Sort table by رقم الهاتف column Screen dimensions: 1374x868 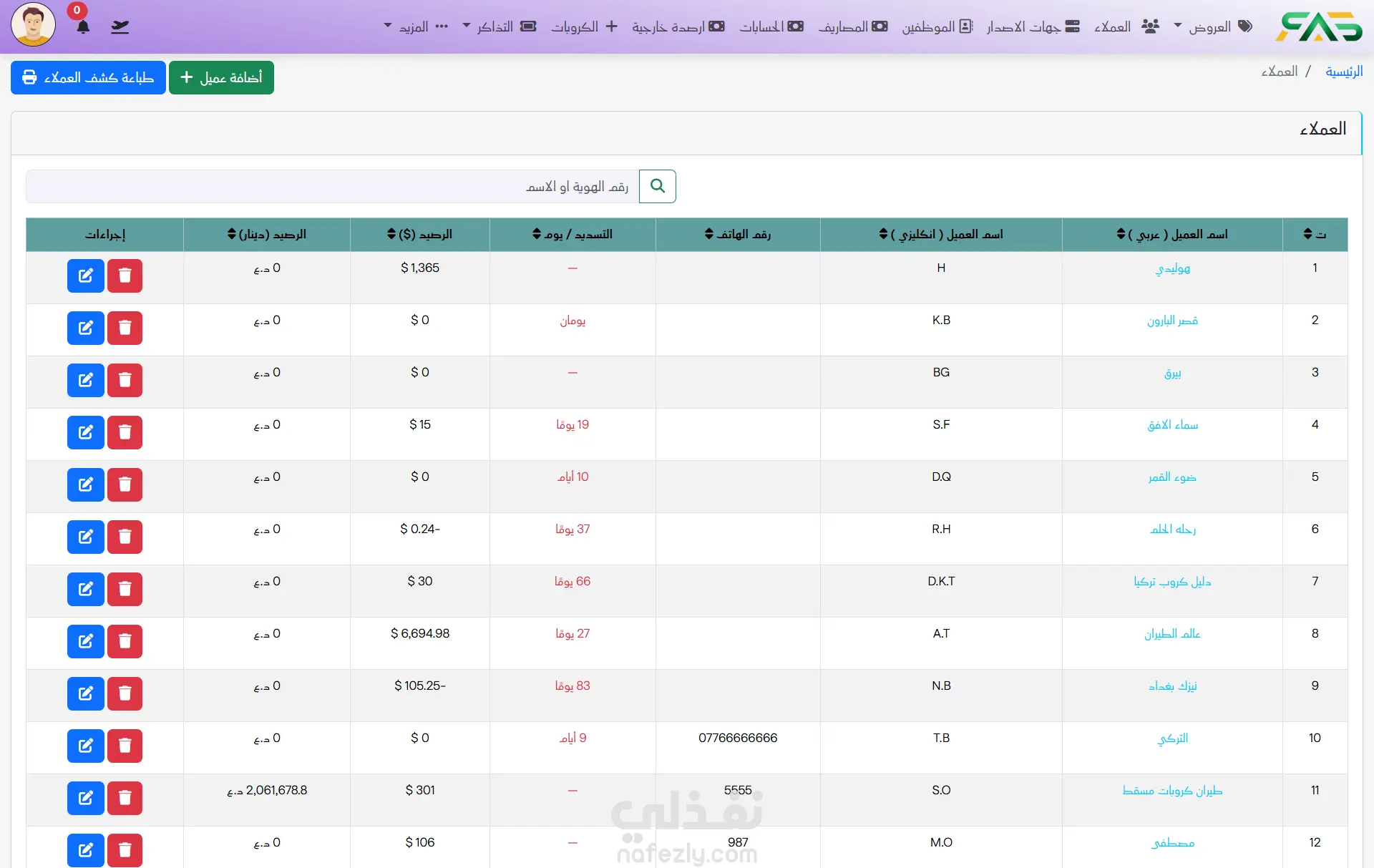point(737,234)
